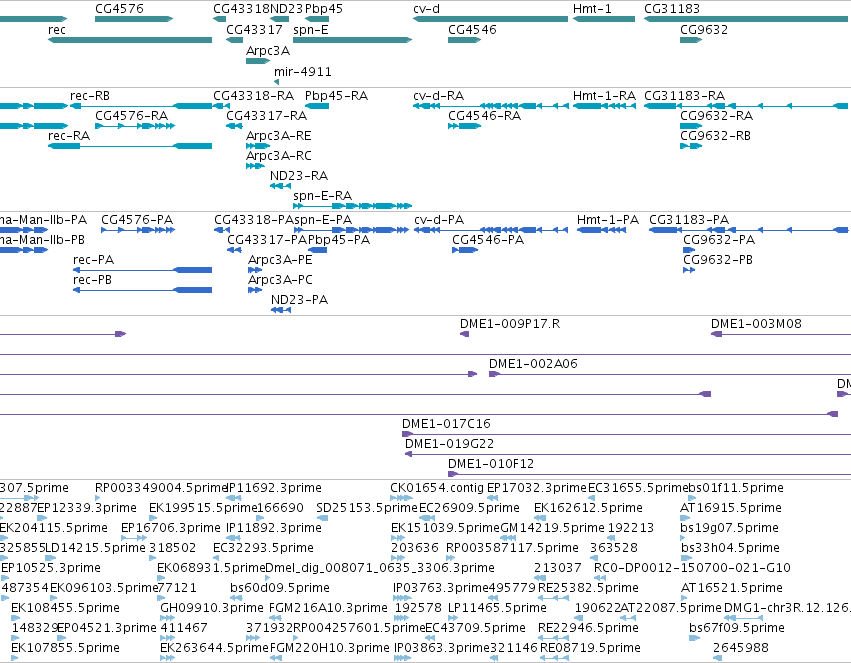The image size is (851, 663).
Task: Select the CG4576 gene label
Action: point(119,9)
